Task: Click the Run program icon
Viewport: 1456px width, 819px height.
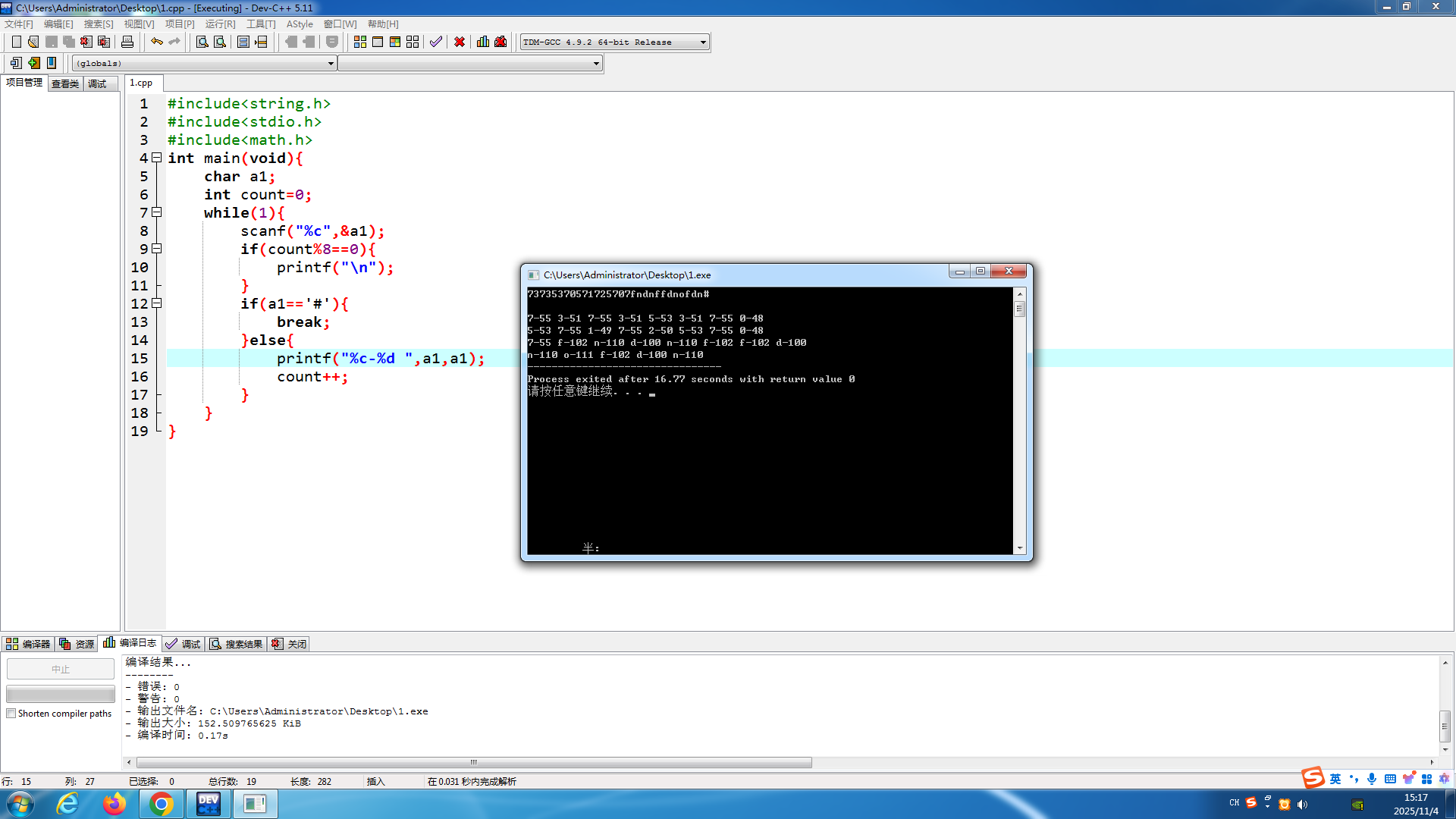Action: pos(378,42)
